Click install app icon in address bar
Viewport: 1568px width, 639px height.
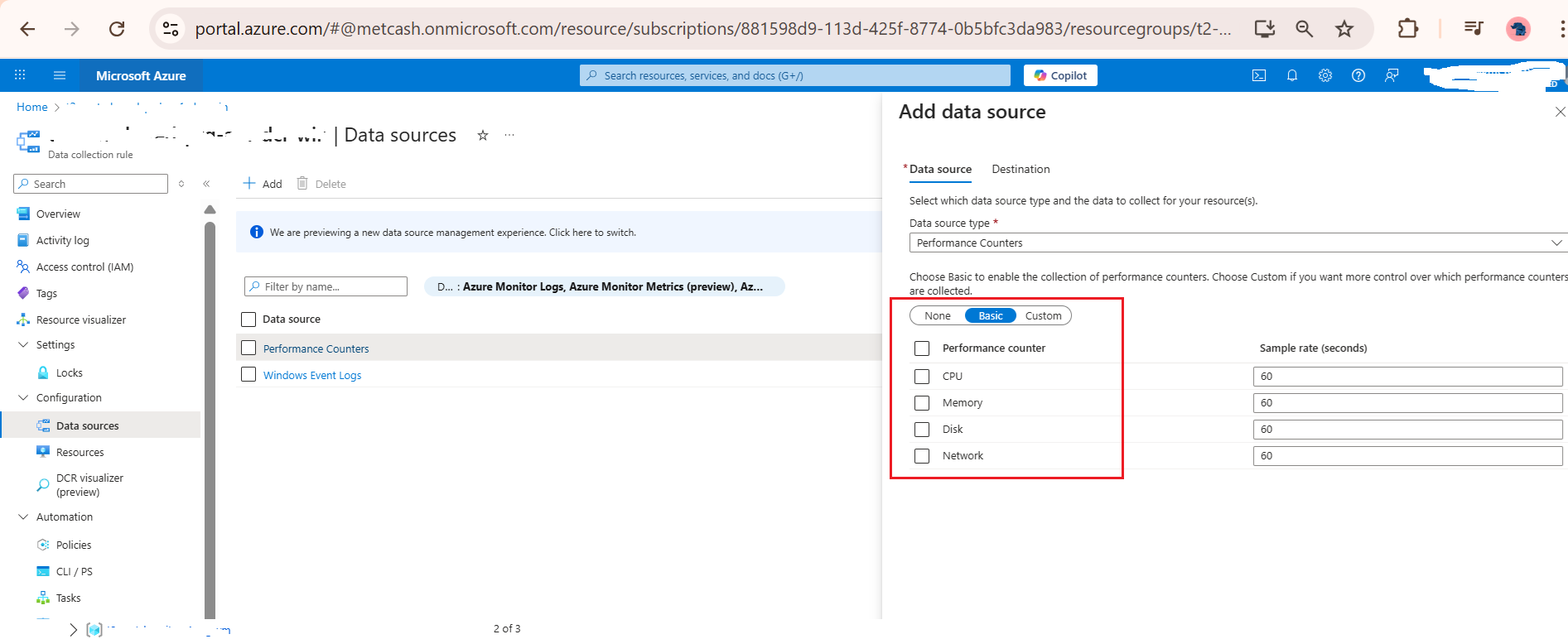click(1265, 29)
